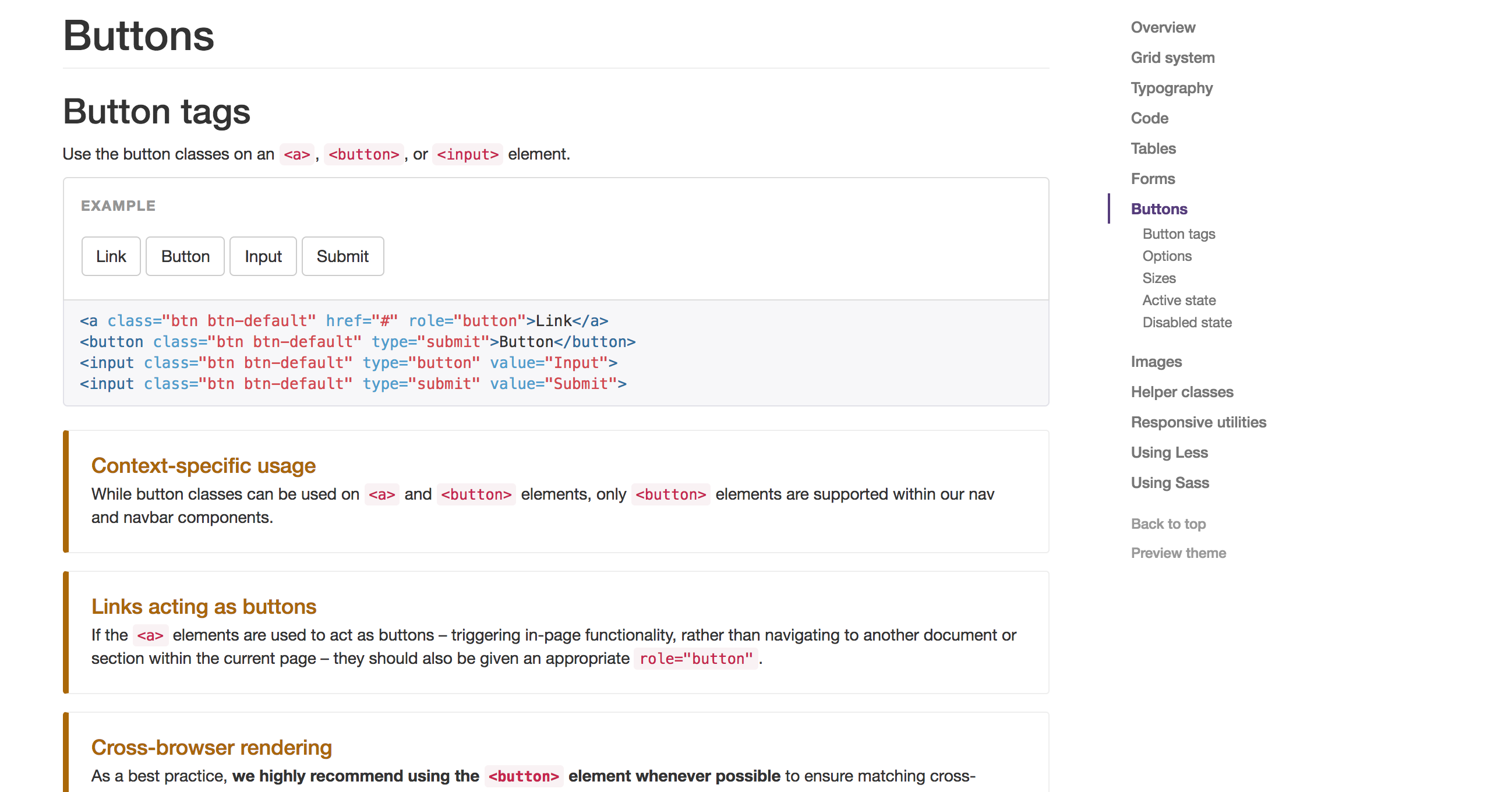
Task: Click the input type="submit" code line
Action: pyautogui.click(x=354, y=384)
